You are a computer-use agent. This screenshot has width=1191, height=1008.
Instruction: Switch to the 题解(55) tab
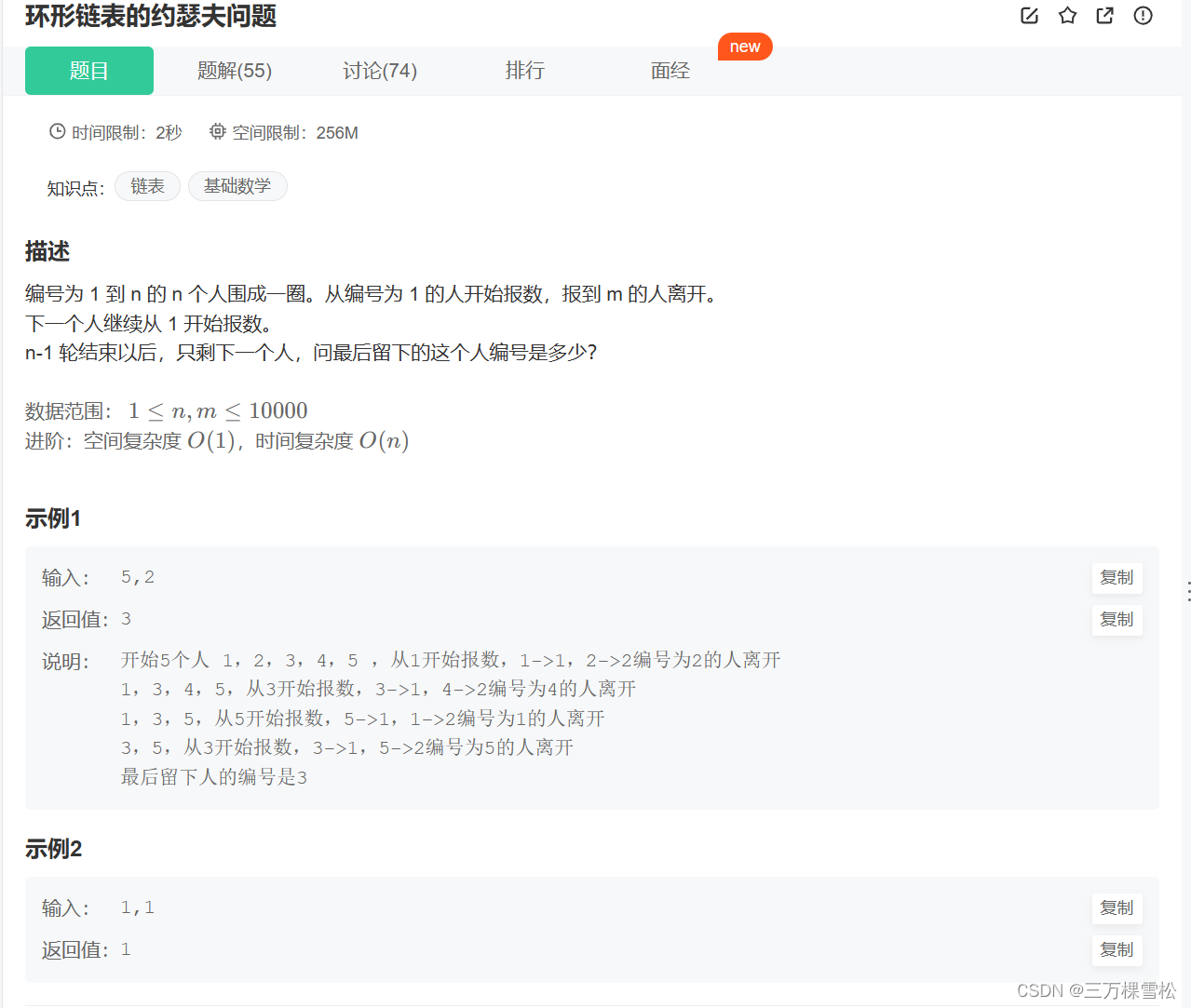click(x=235, y=71)
